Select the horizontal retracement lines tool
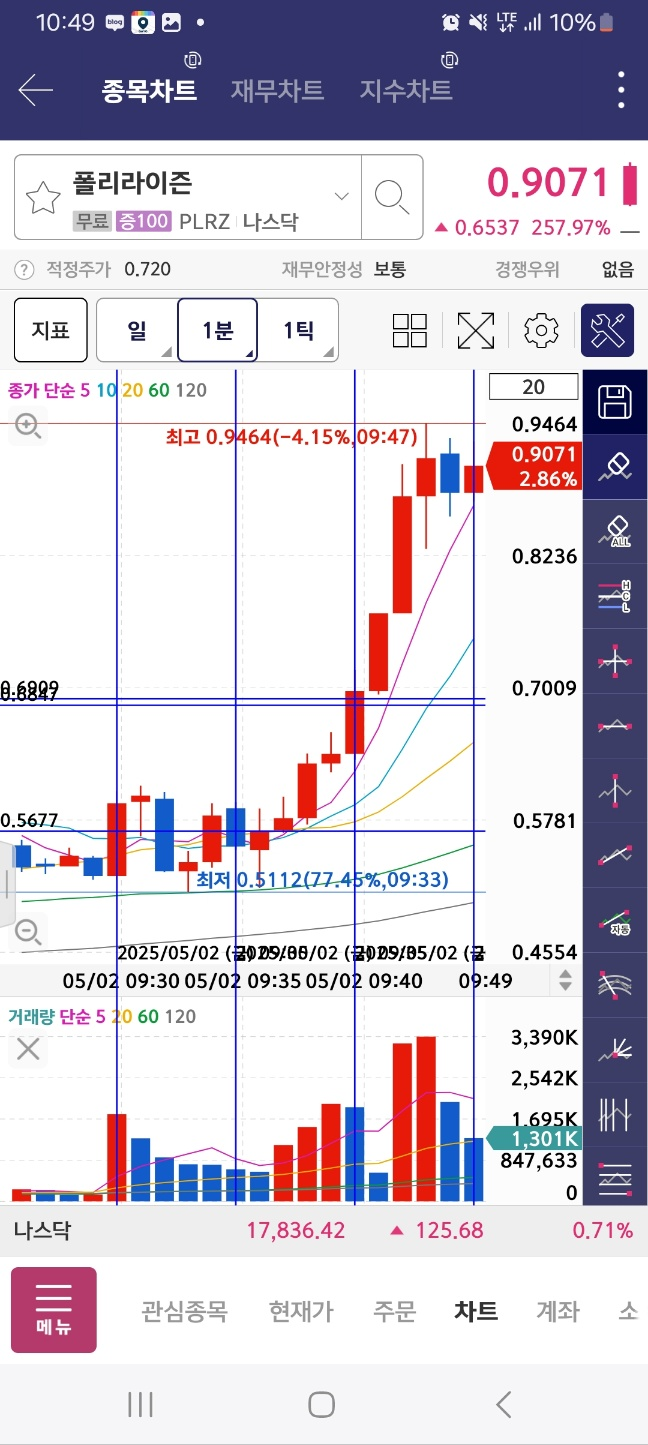This screenshot has width=648, height=1445. 615,1178
